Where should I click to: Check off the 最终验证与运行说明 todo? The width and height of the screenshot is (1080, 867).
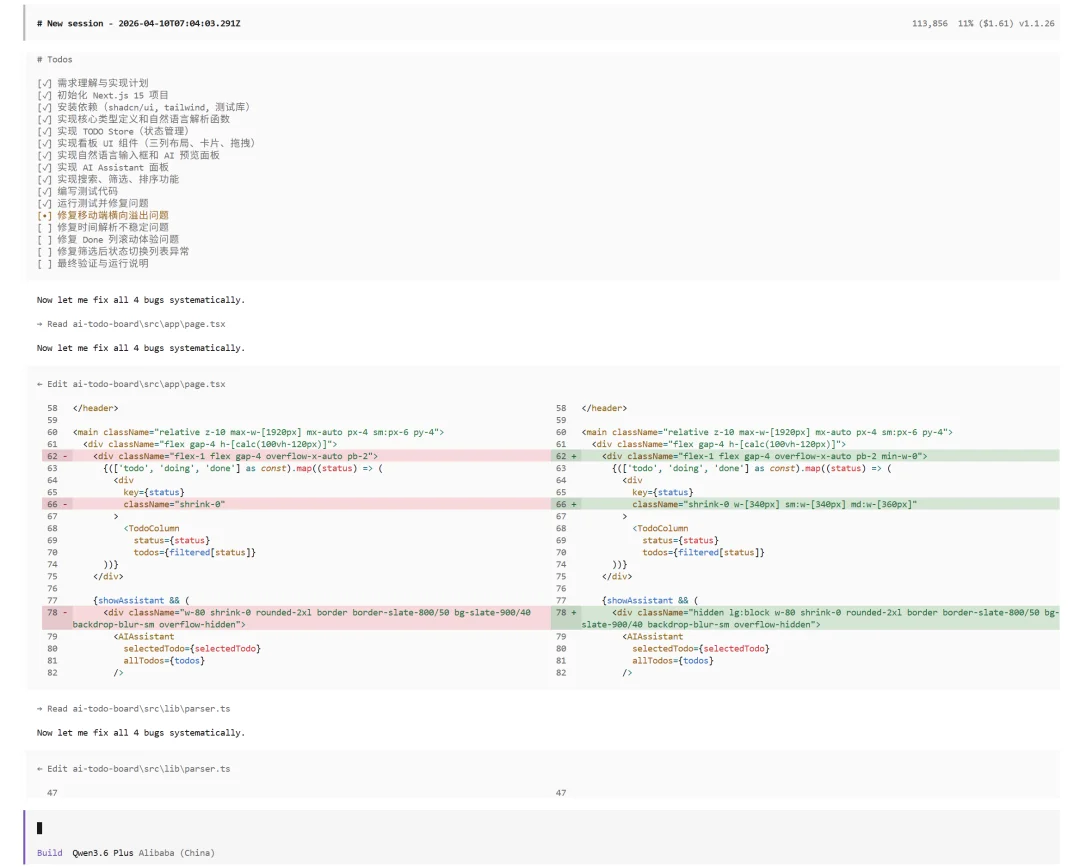(42, 263)
